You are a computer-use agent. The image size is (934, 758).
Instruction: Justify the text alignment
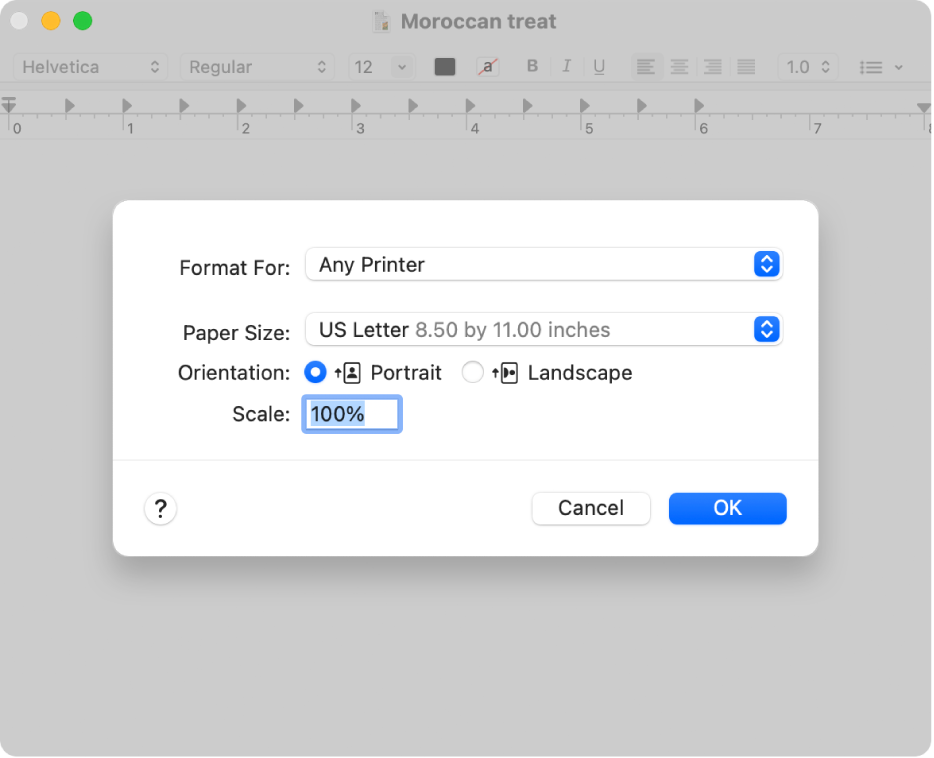coord(746,67)
